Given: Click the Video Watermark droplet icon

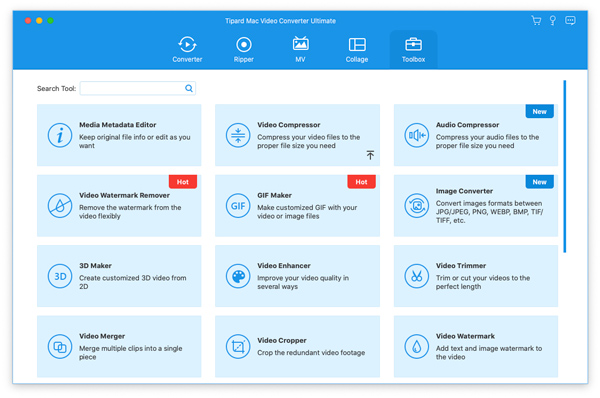Looking at the screenshot, I should [416, 346].
